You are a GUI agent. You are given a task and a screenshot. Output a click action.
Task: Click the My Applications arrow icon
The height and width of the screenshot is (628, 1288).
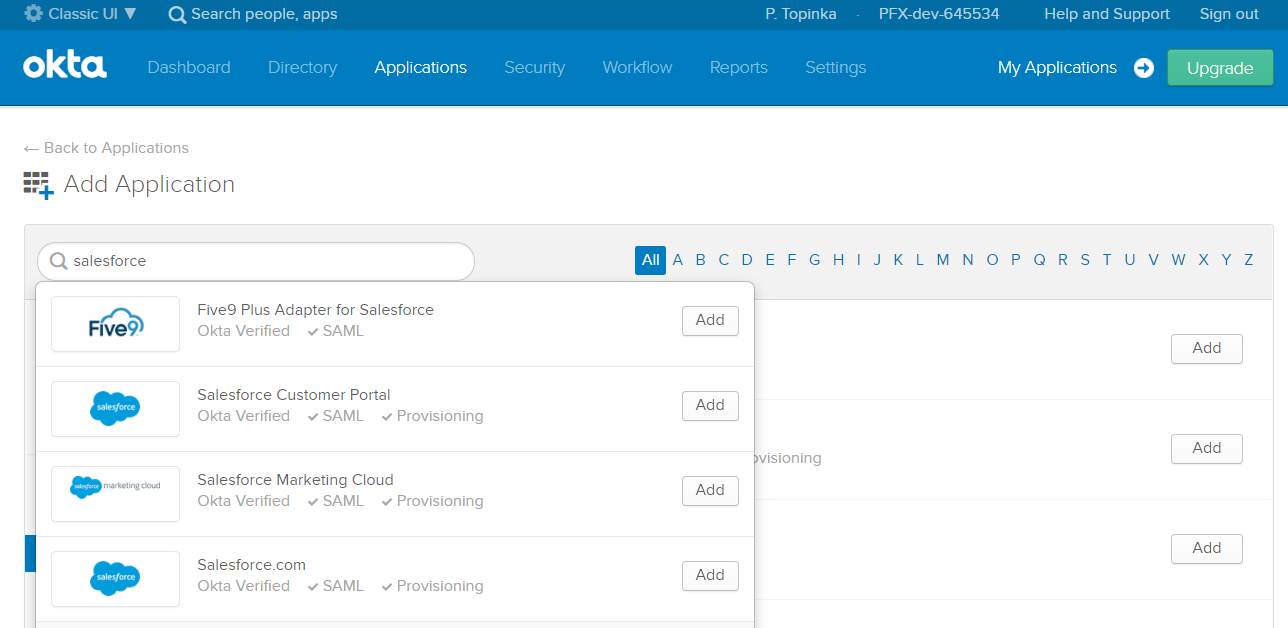[1143, 68]
